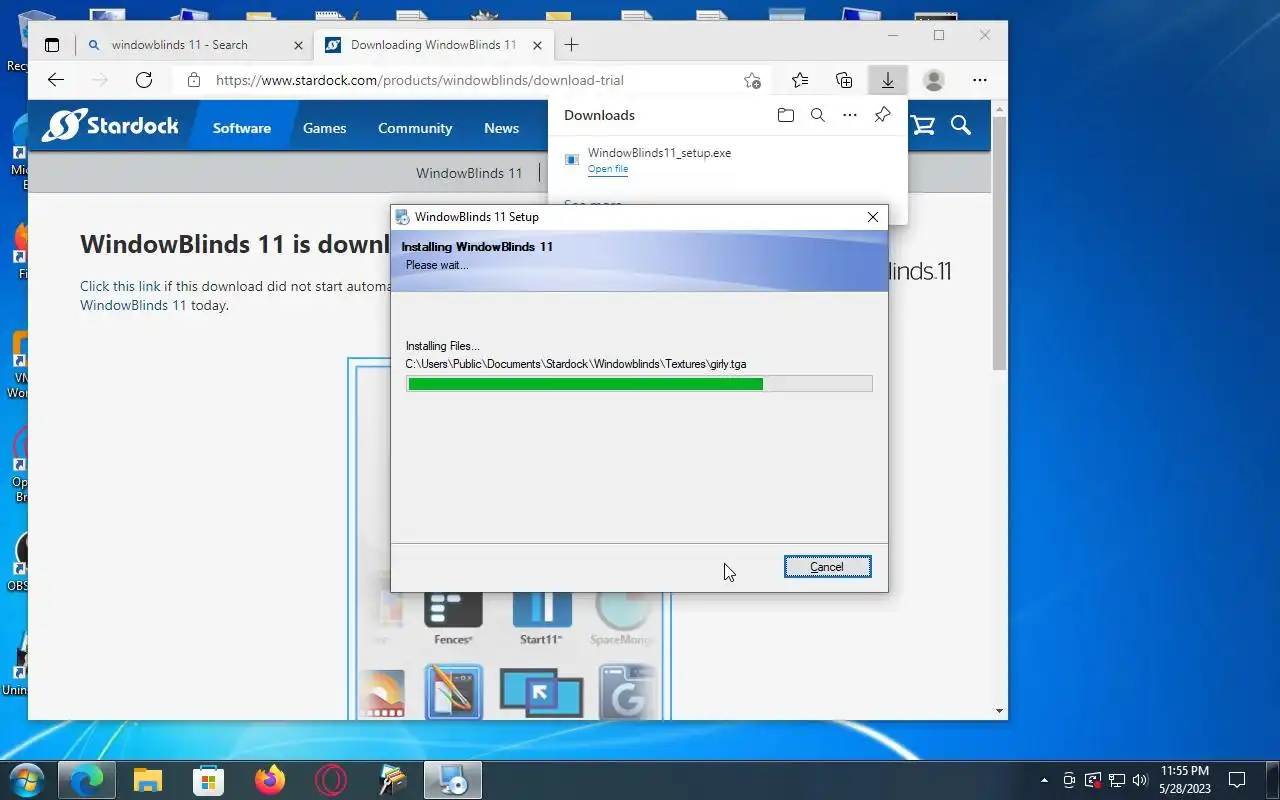This screenshot has width=1280, height=800.
Task: Search downloads in the Downloads panel
Action: (x=818, y=115)
